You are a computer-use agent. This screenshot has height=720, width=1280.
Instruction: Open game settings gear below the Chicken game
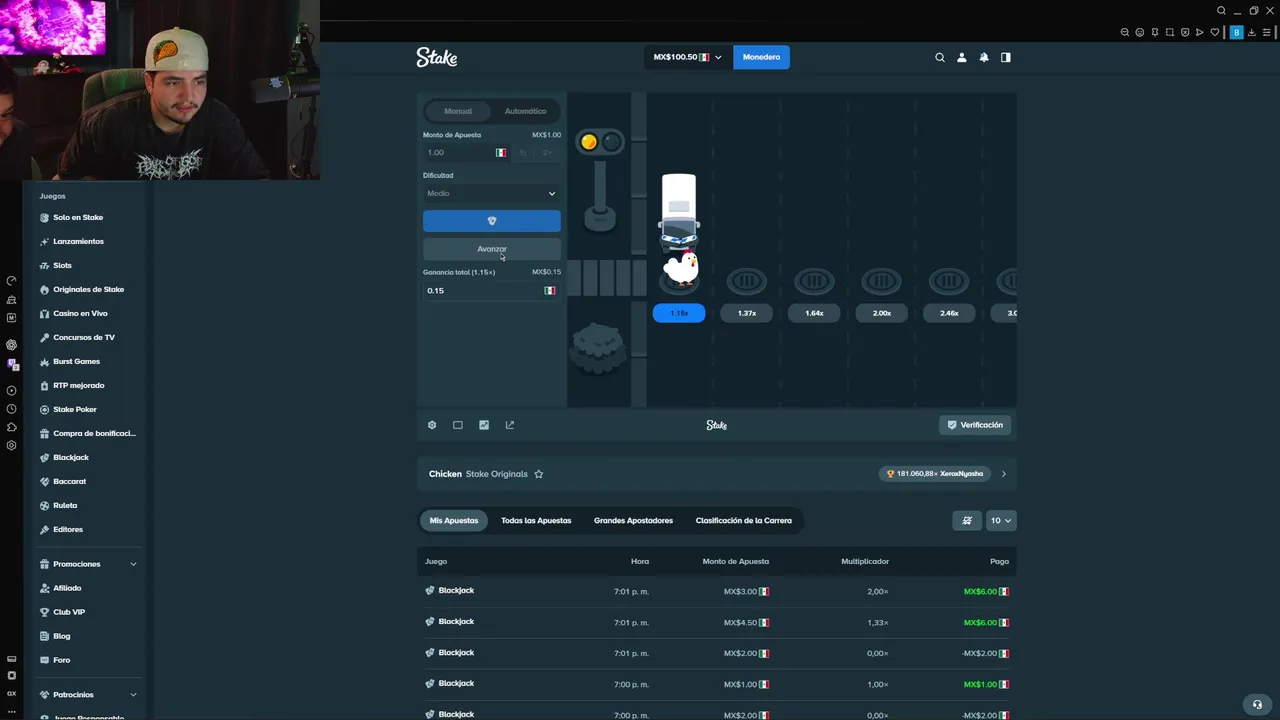432,425
